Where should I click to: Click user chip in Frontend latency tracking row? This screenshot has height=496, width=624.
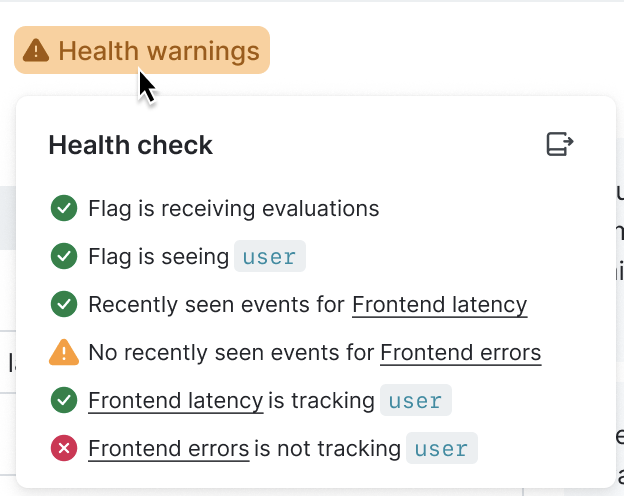coord(415,401)
